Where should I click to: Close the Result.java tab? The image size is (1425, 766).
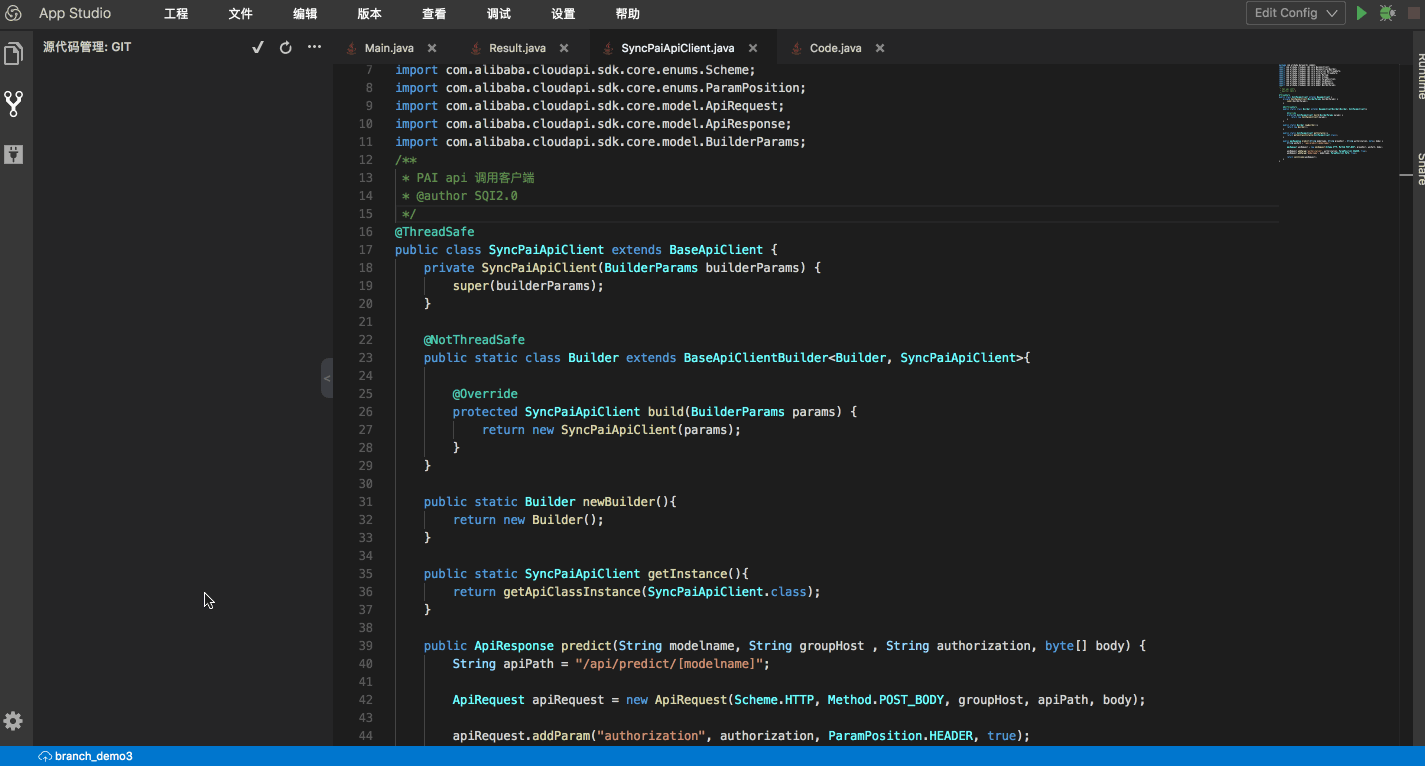564,48
